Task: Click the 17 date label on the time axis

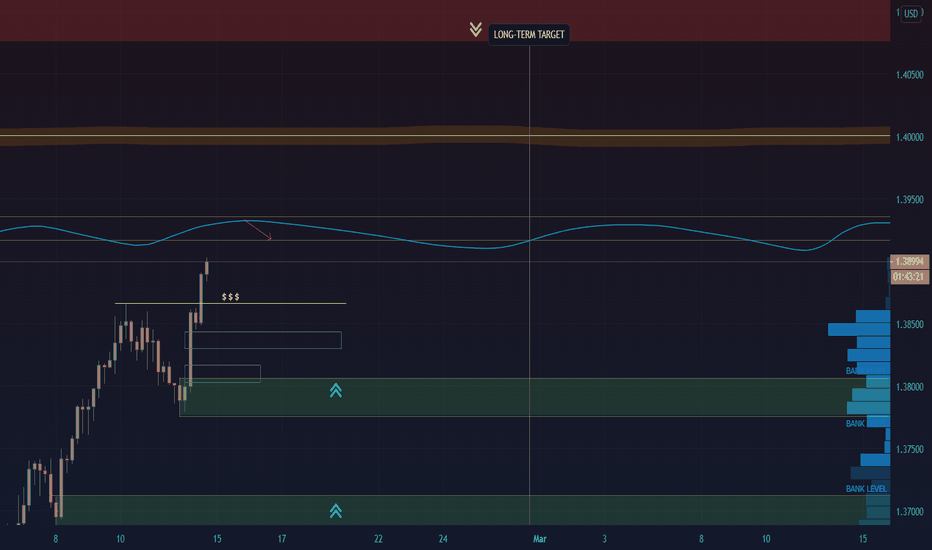Action: pyautogui.click(x=282, y=539)
